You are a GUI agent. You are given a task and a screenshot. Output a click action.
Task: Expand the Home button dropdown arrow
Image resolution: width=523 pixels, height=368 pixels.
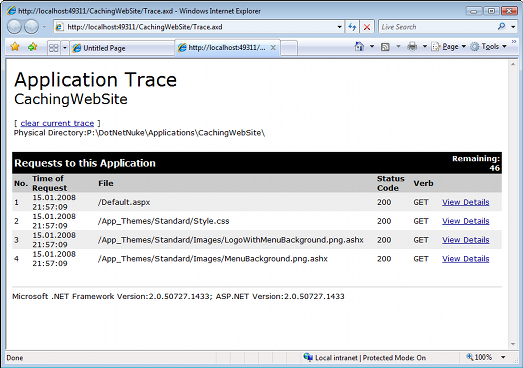tap(372, 46)
